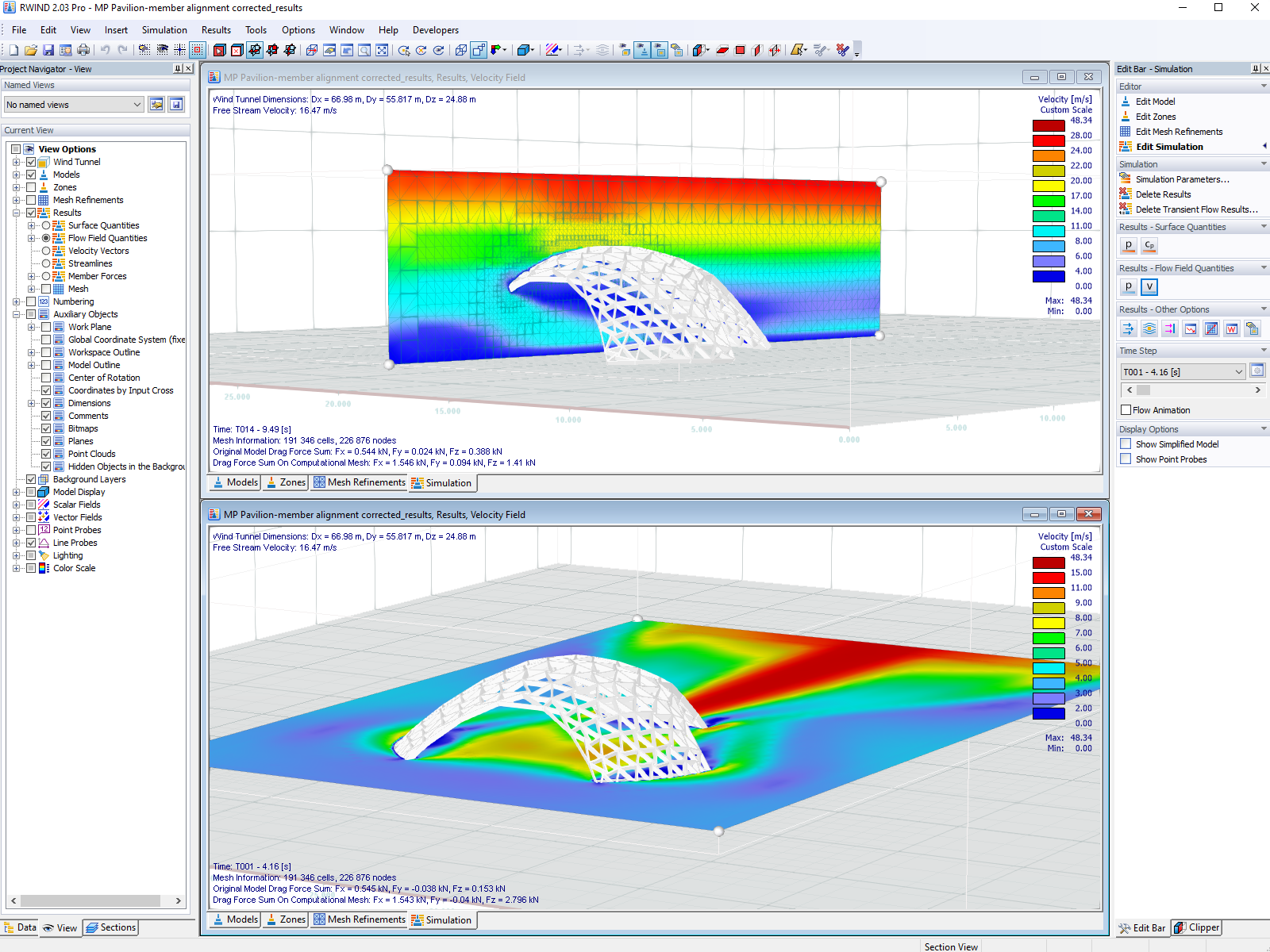Viewport: 1270px width, 952px height.
Task: Click the Print icon in the toolbar
Action: (x=83, y=49)
